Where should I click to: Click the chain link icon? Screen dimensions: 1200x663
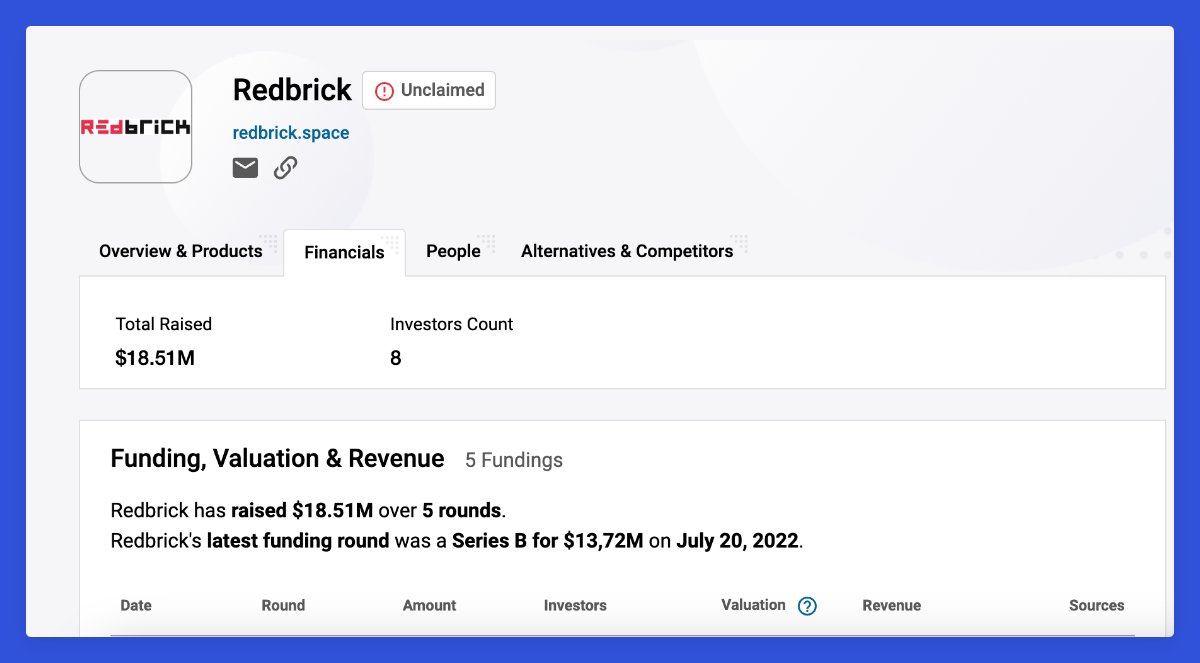(286, 168)
